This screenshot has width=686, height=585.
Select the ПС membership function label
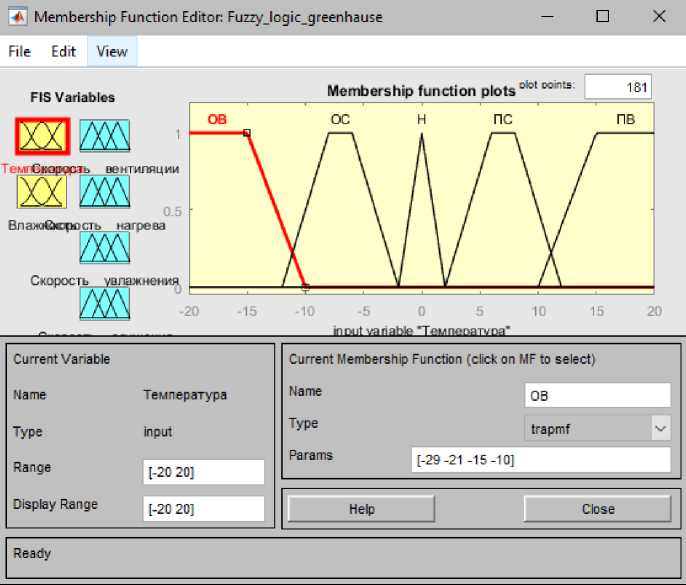point(503,119)
